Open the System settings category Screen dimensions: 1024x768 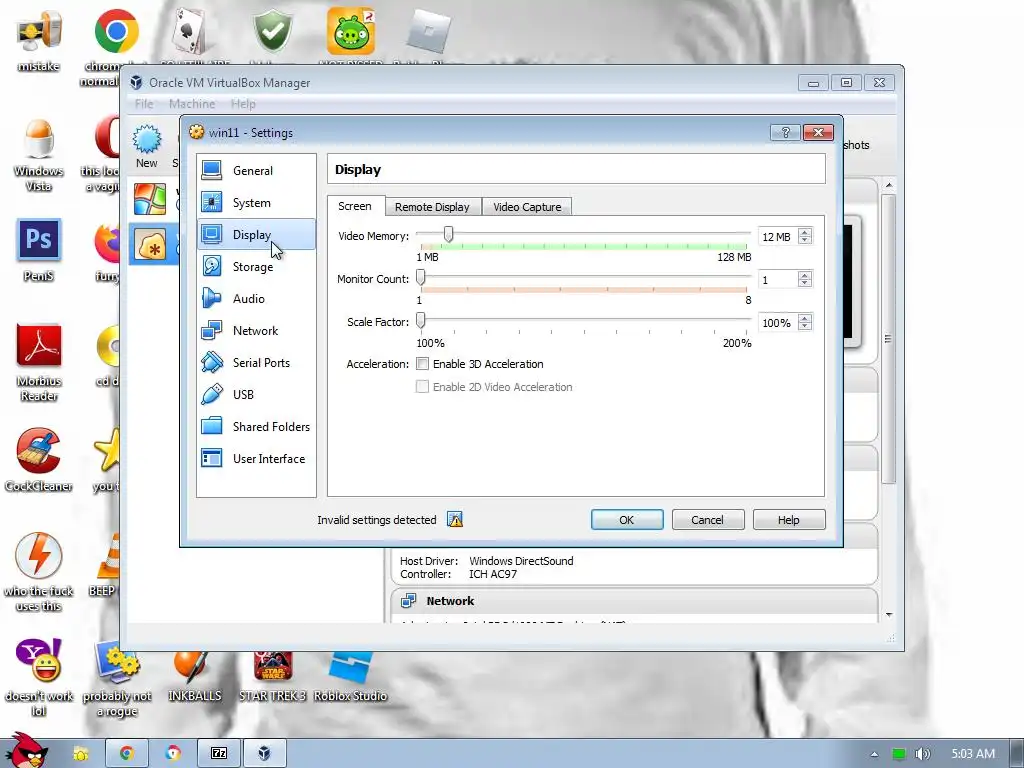[256, 202]
